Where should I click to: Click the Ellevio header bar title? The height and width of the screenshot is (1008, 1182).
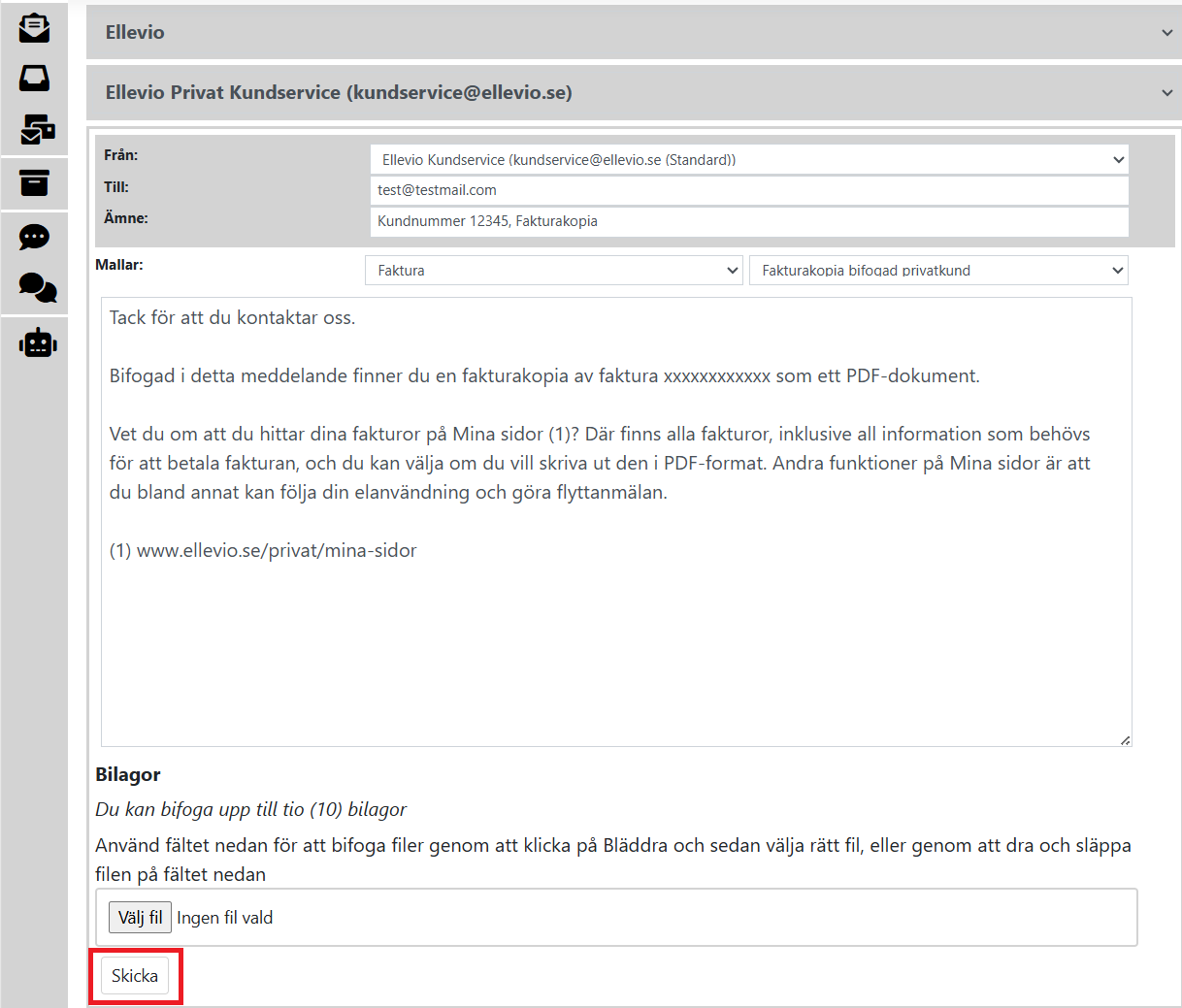(135, 32)
